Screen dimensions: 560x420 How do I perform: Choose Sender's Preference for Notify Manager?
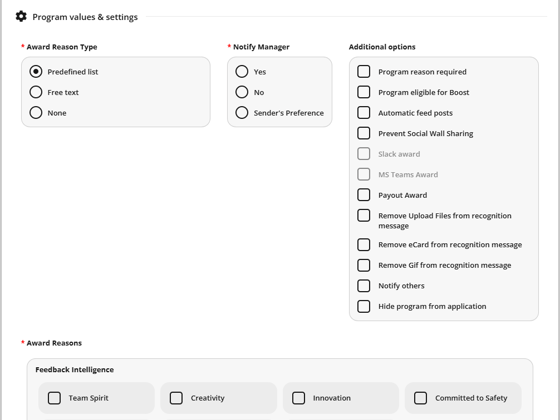(242, 112)
